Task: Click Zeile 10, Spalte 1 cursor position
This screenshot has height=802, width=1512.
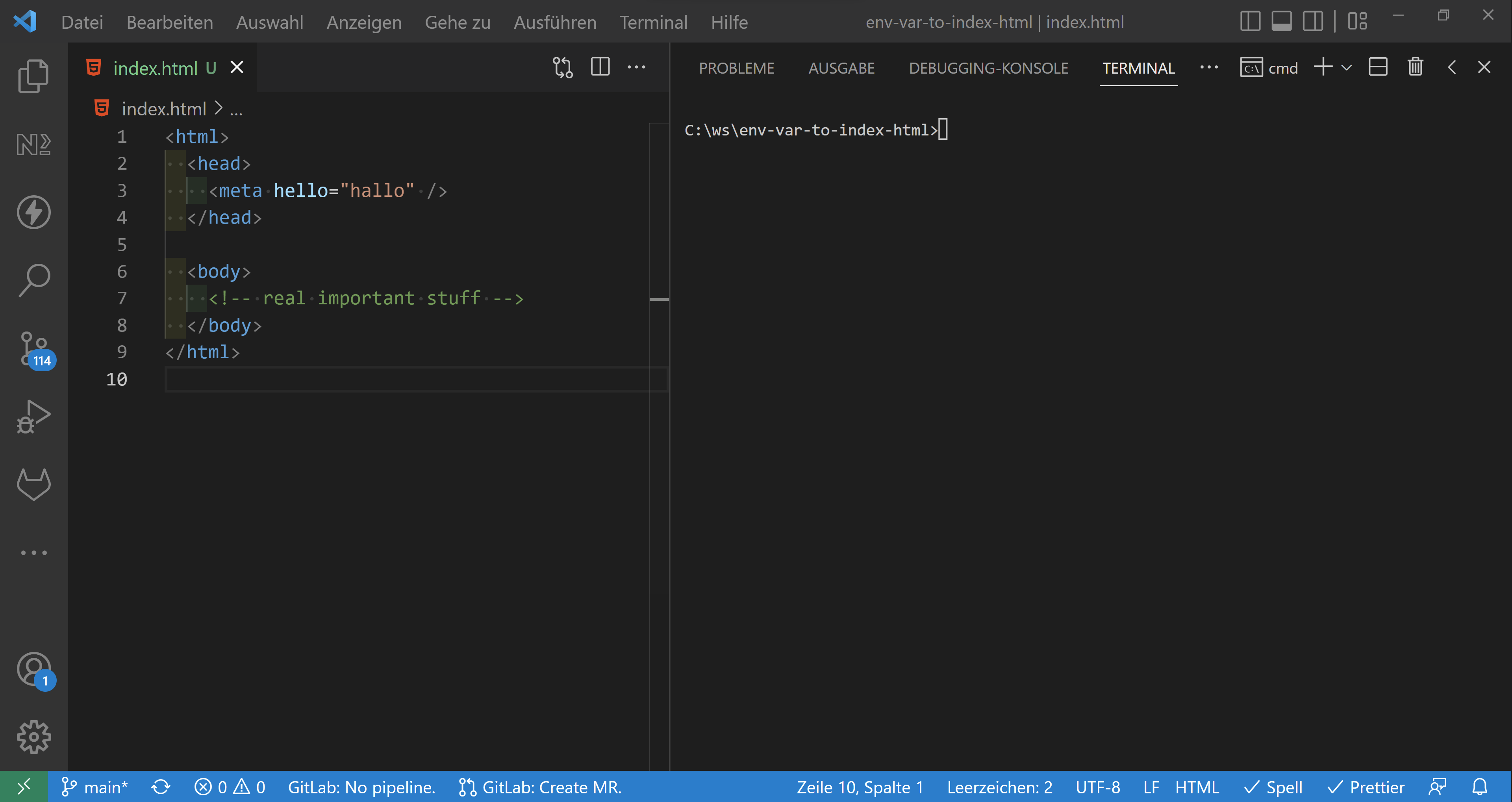Action: point(860,787)
